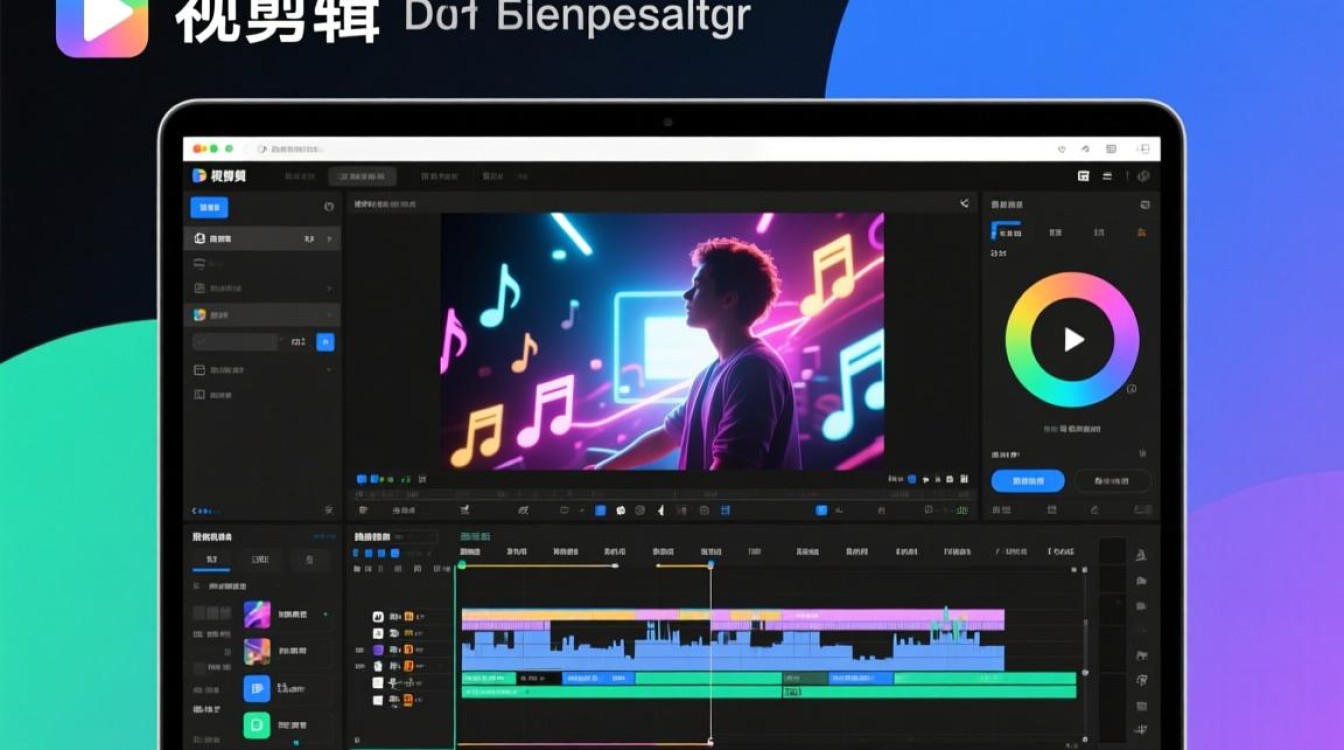1344x750 pixels.
Task: Open the blue document thumbnail in the media list
Action: 257,689
